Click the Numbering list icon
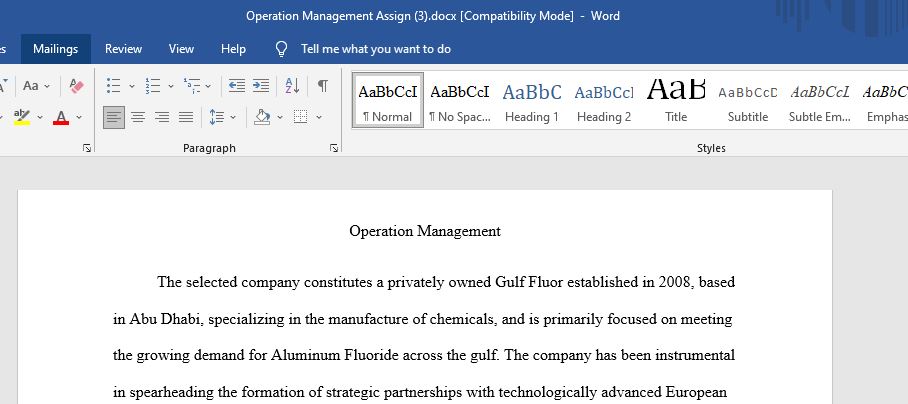 pos(153,86)
